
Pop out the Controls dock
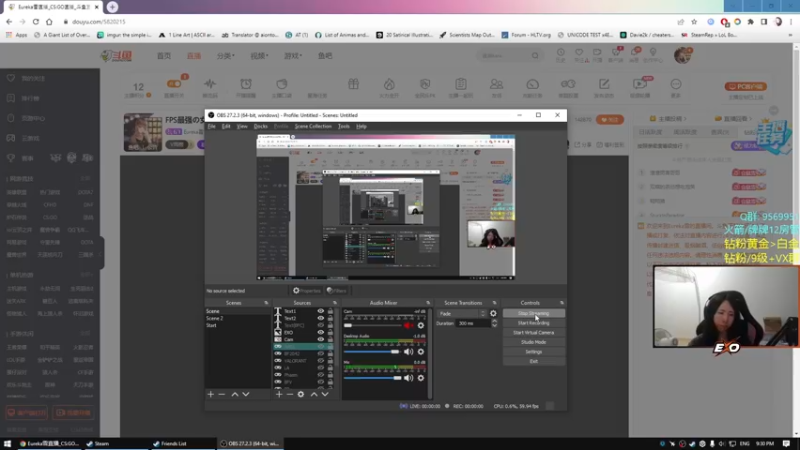click(562, 303)
